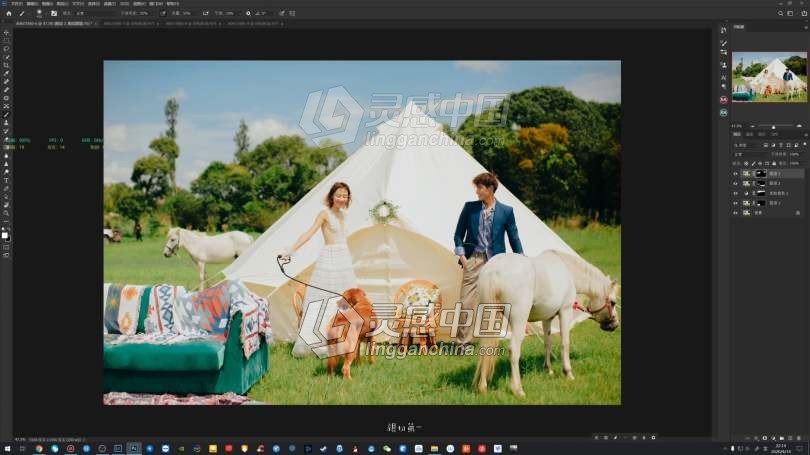This screenshot has width=810, height=455.
Task: Toggle lock image pixels brush icon
Action: 753,164
